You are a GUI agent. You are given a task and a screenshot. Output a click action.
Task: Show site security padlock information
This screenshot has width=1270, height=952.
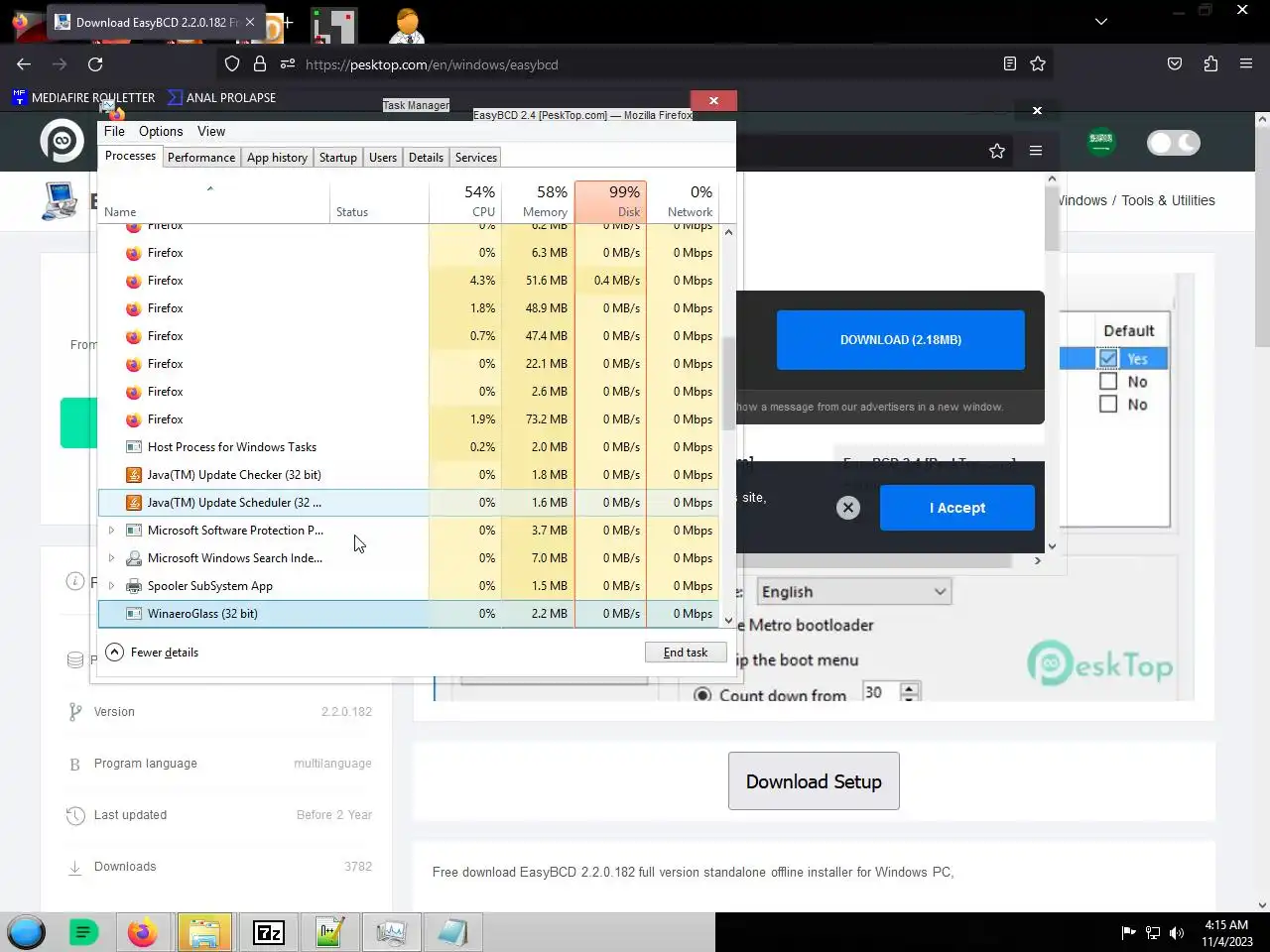click(x=260, y=64)
